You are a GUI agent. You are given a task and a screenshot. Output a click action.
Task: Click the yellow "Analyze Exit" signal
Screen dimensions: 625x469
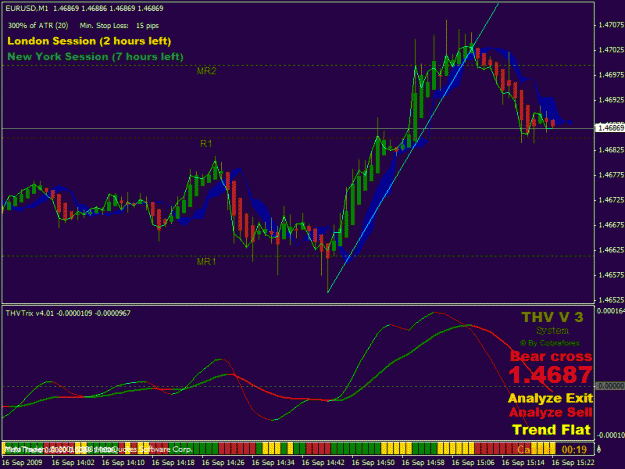(x=550, y=398)
